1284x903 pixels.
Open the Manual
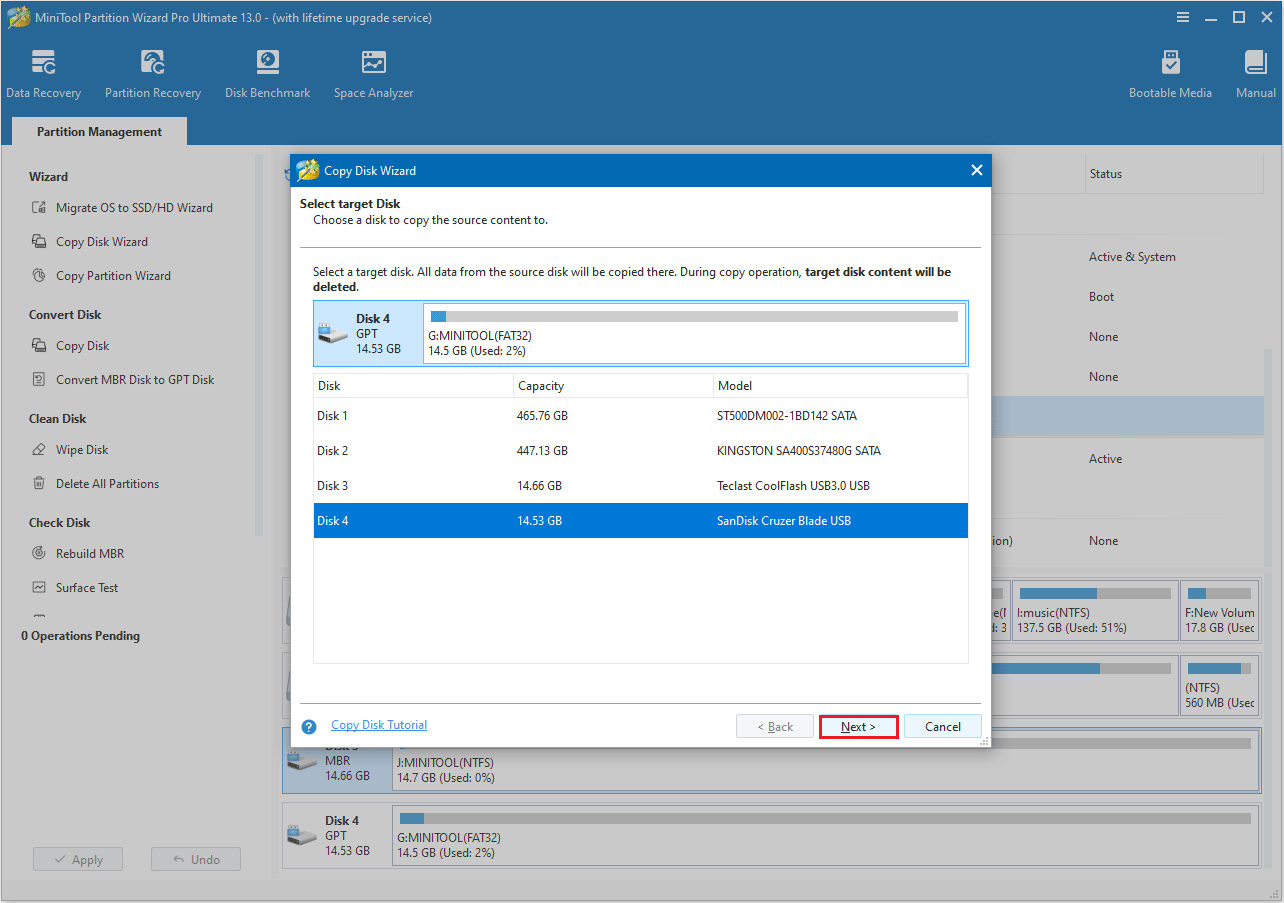(x=1255, y=73)
